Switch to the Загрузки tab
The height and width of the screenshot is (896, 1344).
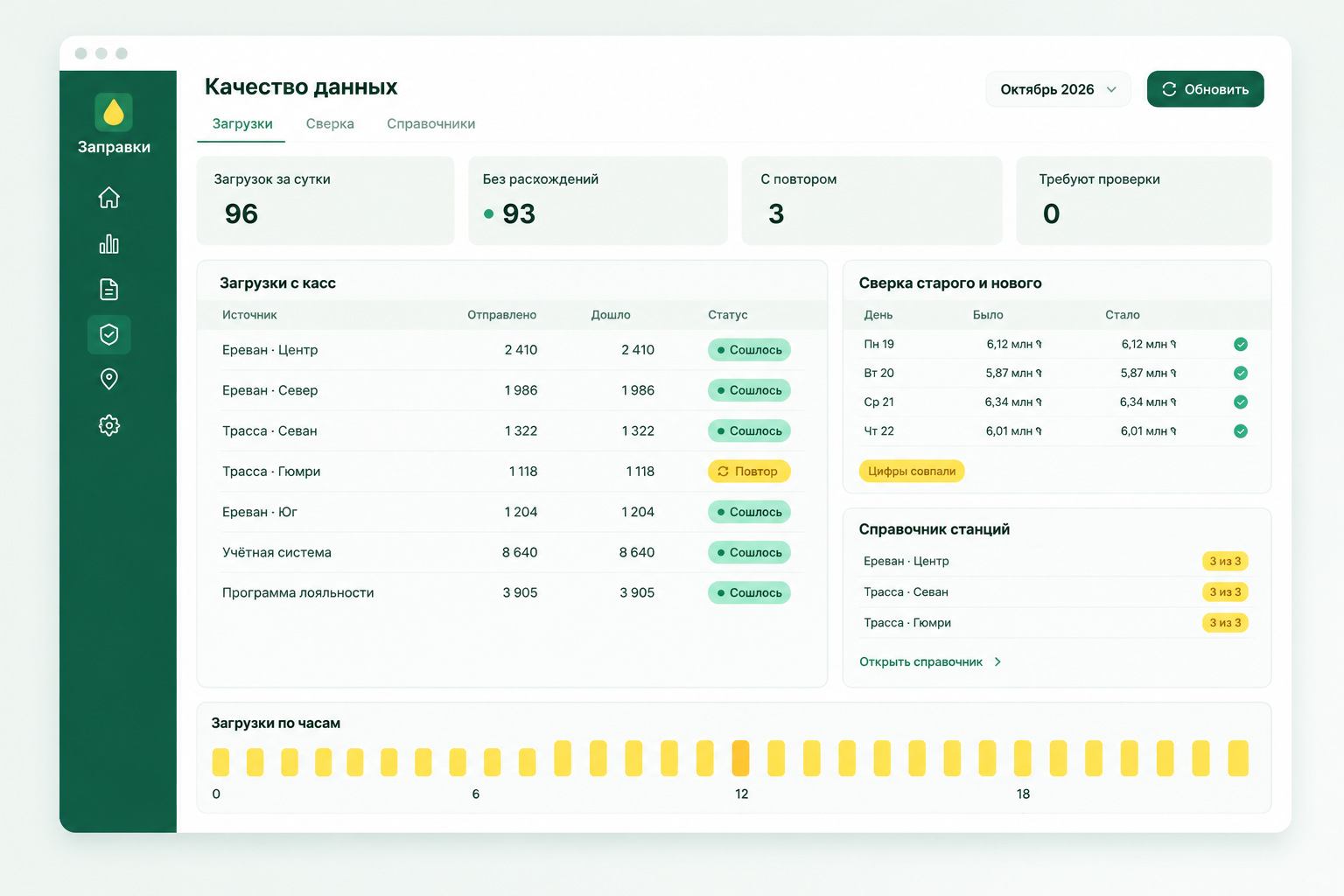click(x=242, y=124)
